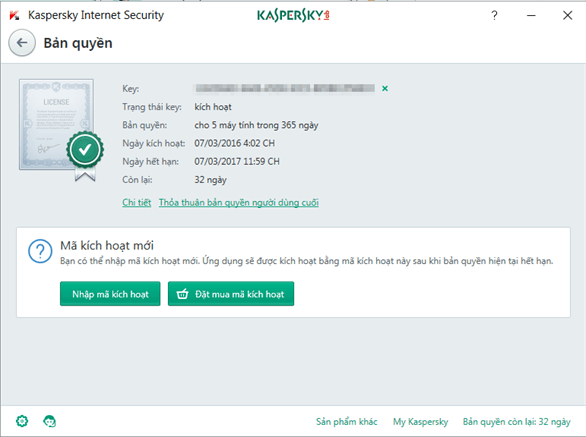Open Sản phẩm khác link
Screen dimensions: 586x437
346,422
